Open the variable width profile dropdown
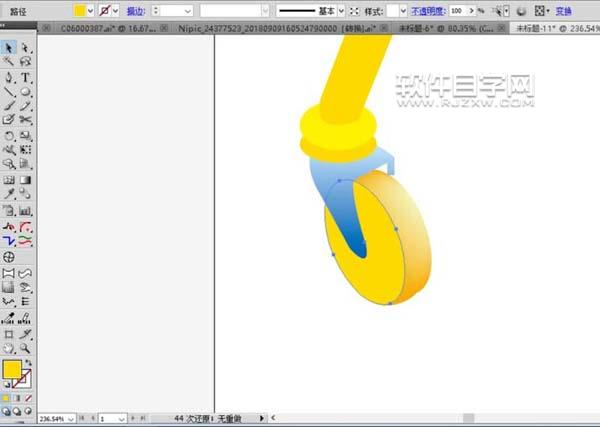 266,11
